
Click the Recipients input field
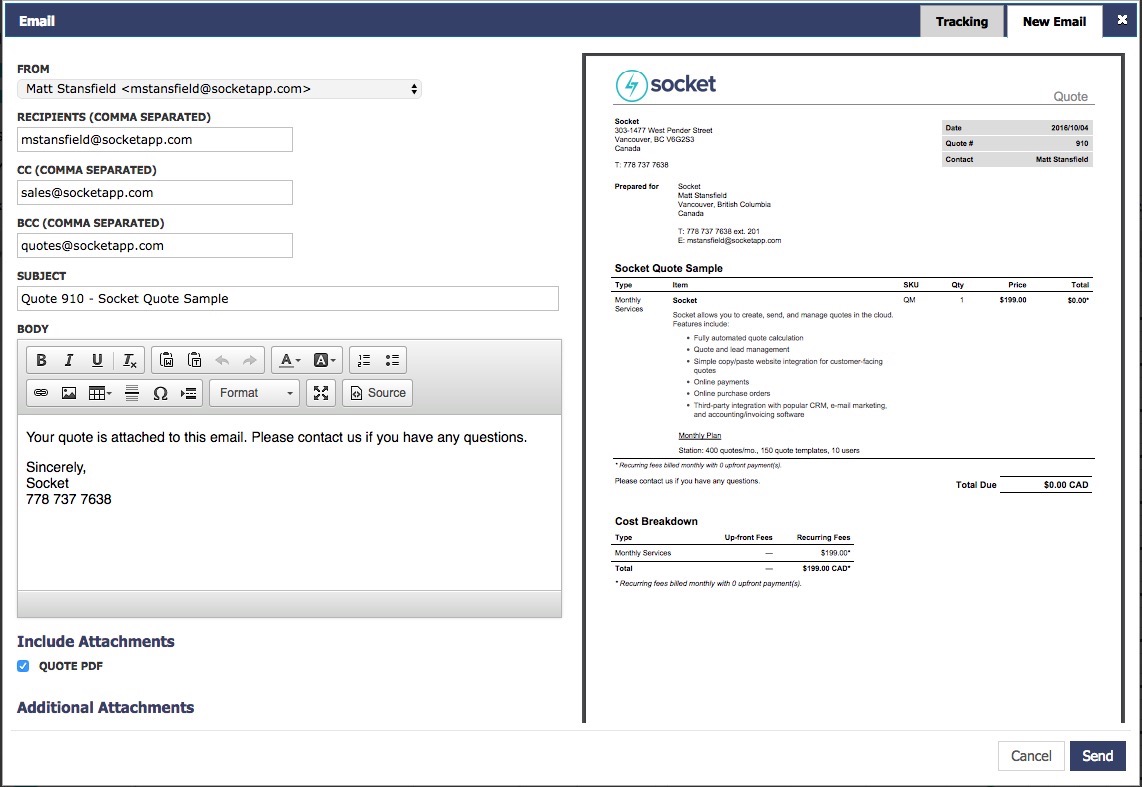click(155, 140)
